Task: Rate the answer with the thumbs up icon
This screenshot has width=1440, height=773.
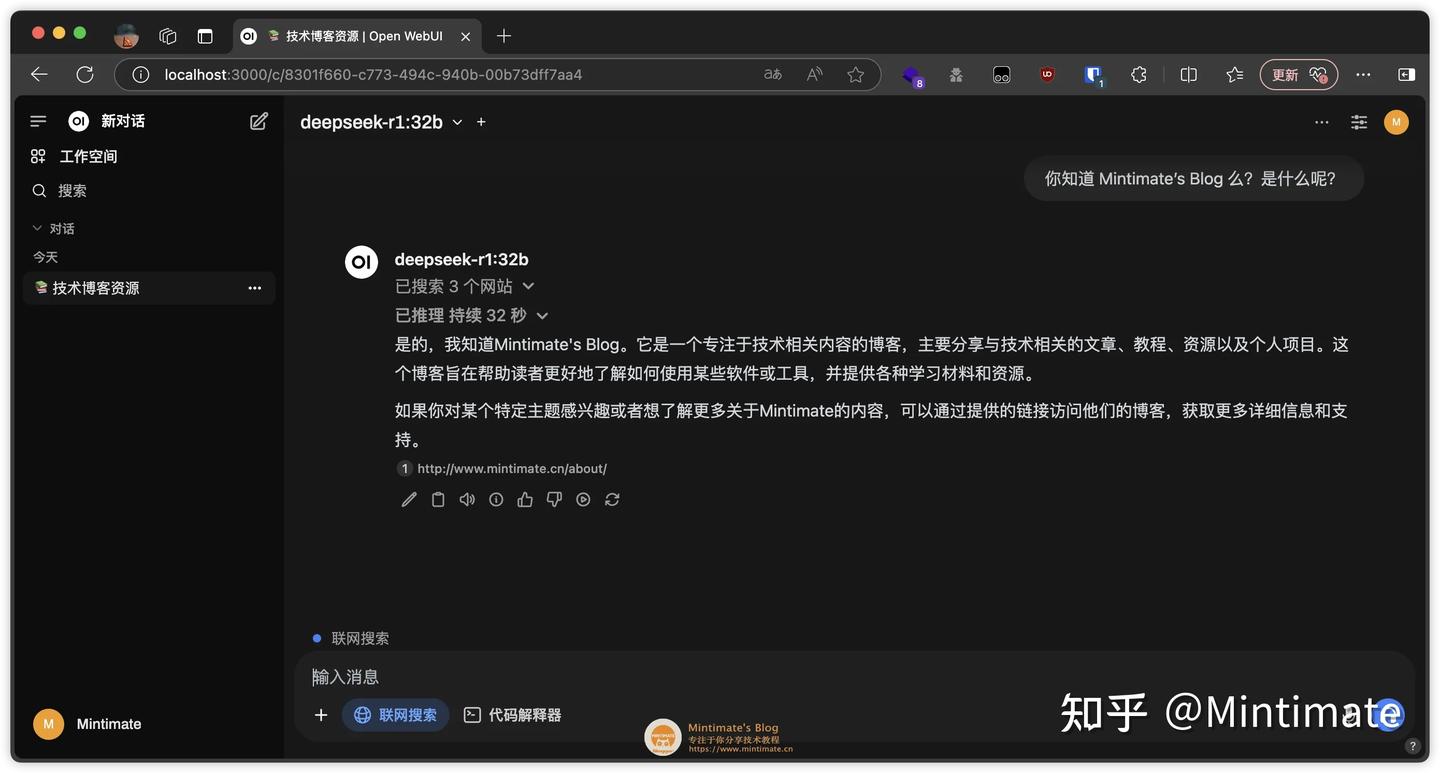Action: tap(525, 499)
